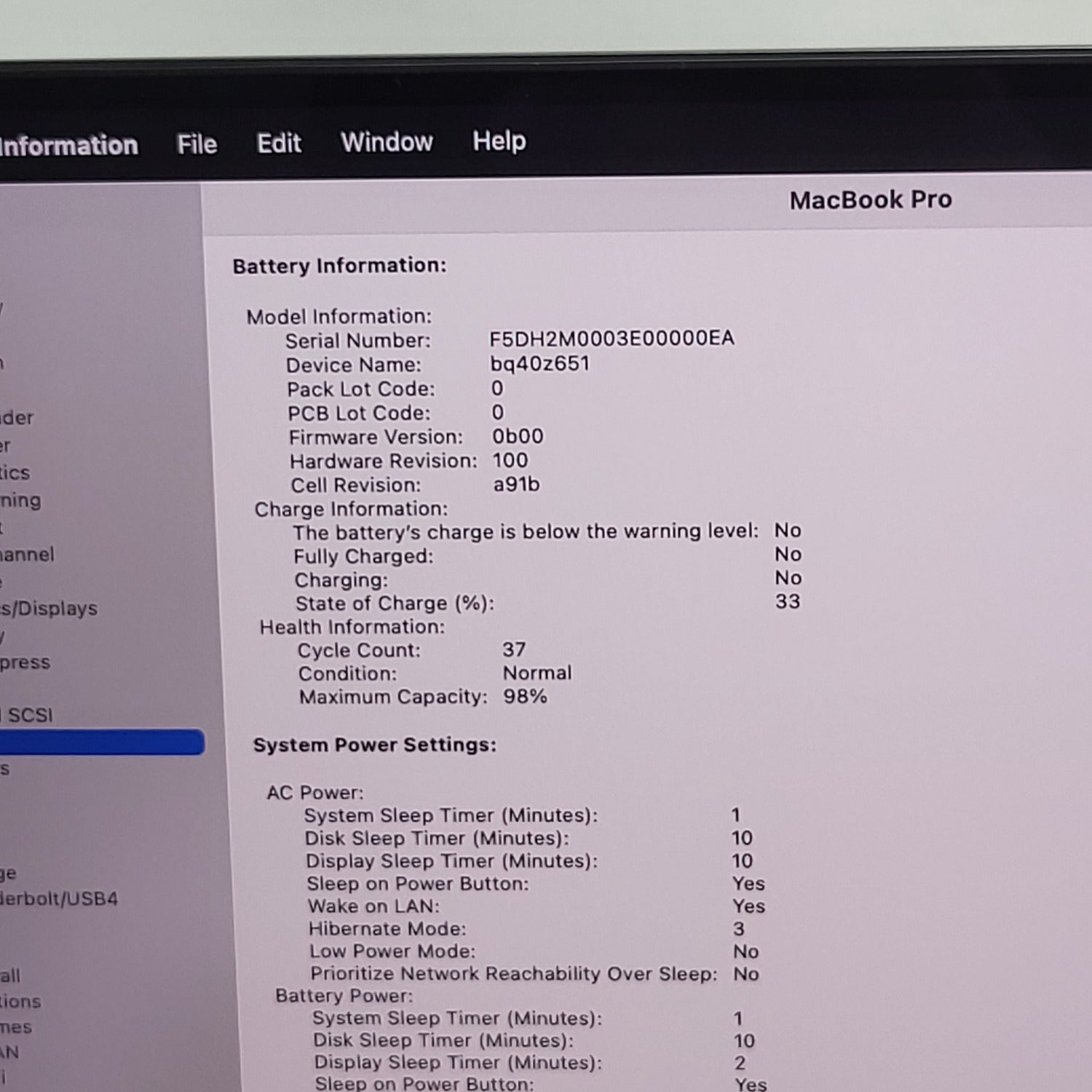
Task: Open the File menu
Action: click(197, 144)
